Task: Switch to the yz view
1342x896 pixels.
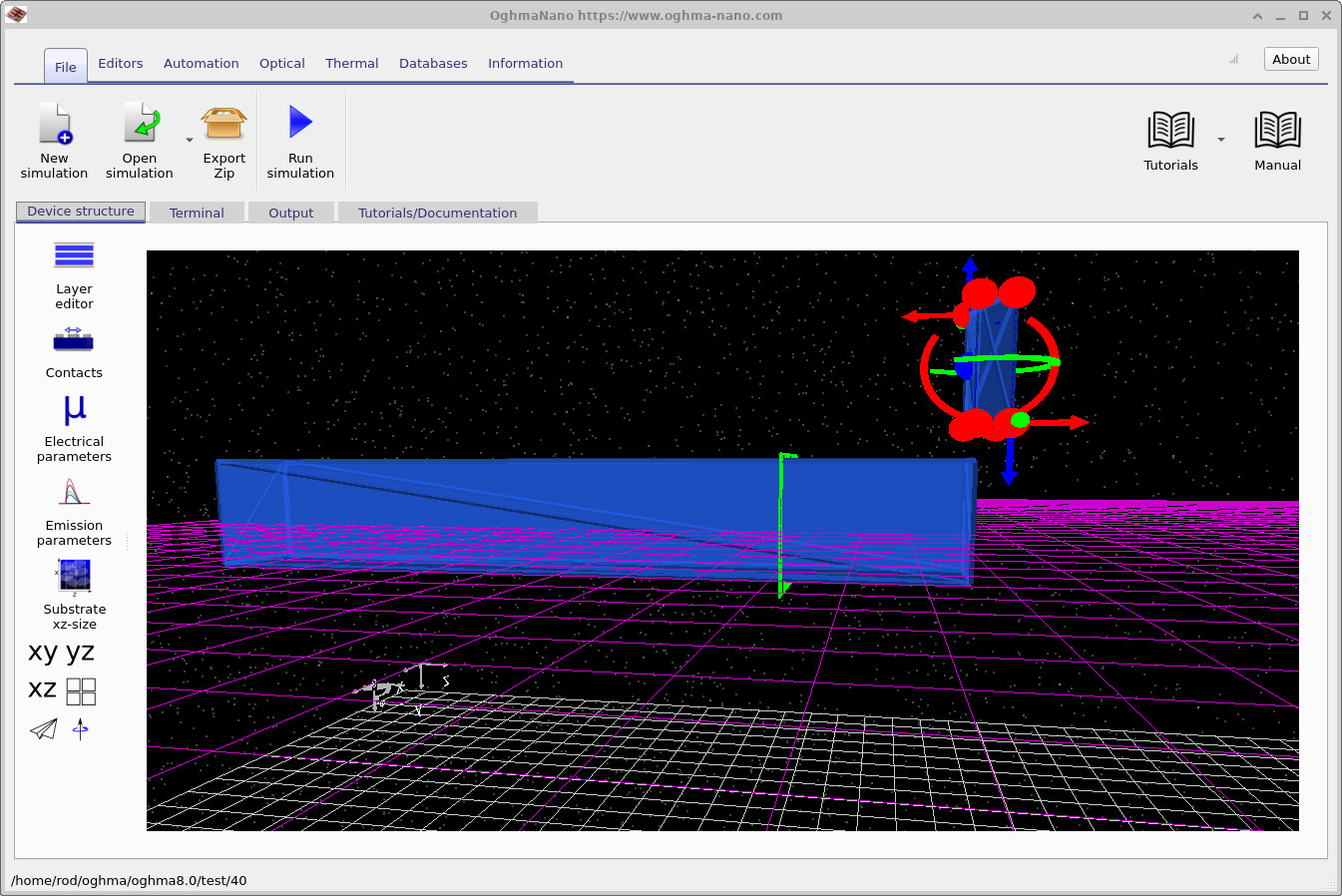Action: (79, 652)
